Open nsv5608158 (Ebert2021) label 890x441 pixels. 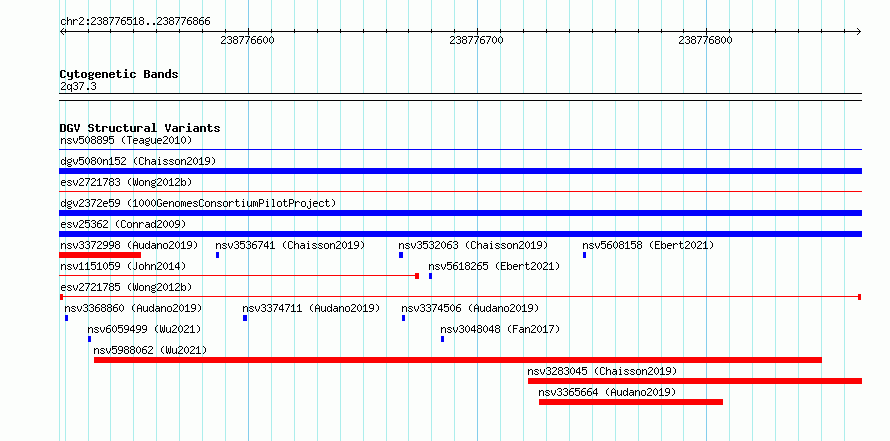click(x=648, y=245)
